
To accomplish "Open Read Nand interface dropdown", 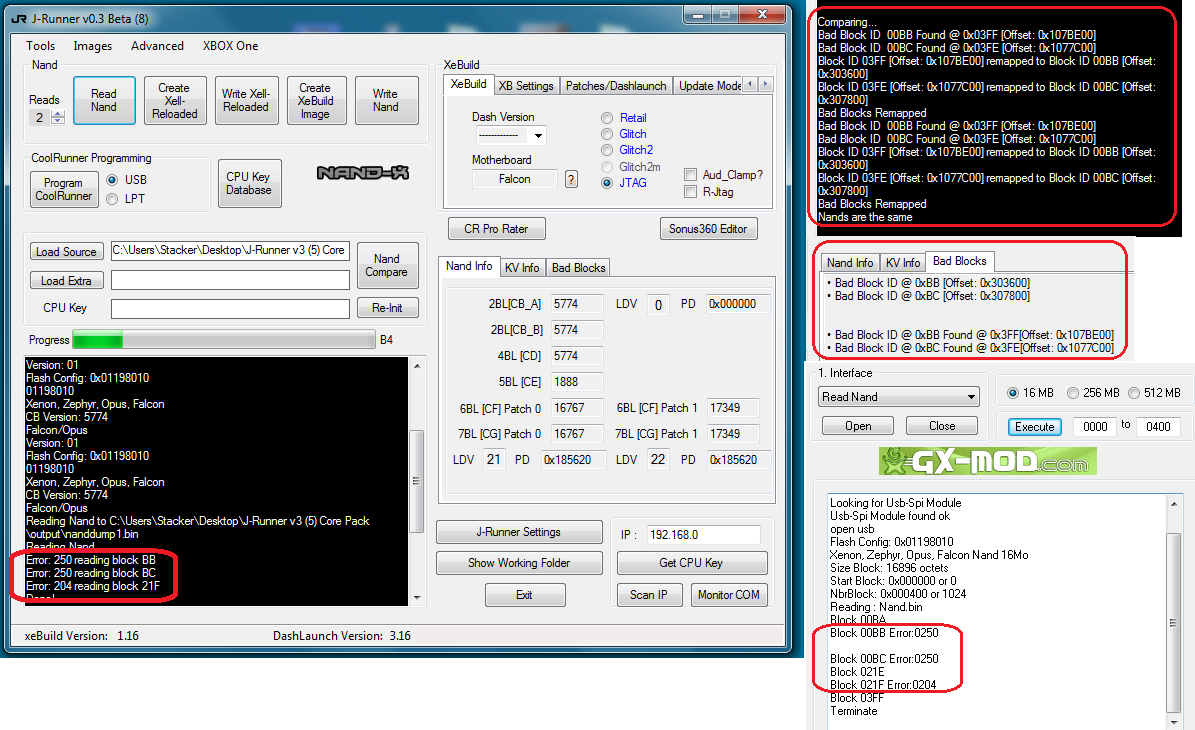I will (971, 397).
